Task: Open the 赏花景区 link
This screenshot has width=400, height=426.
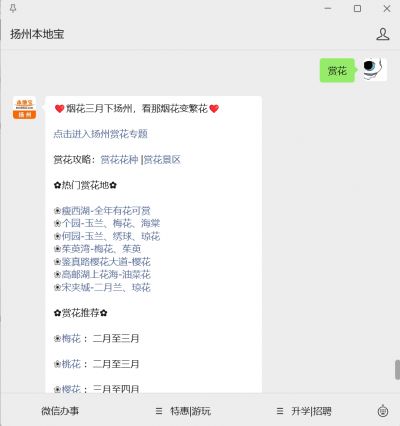Action: tap(162, 160)
